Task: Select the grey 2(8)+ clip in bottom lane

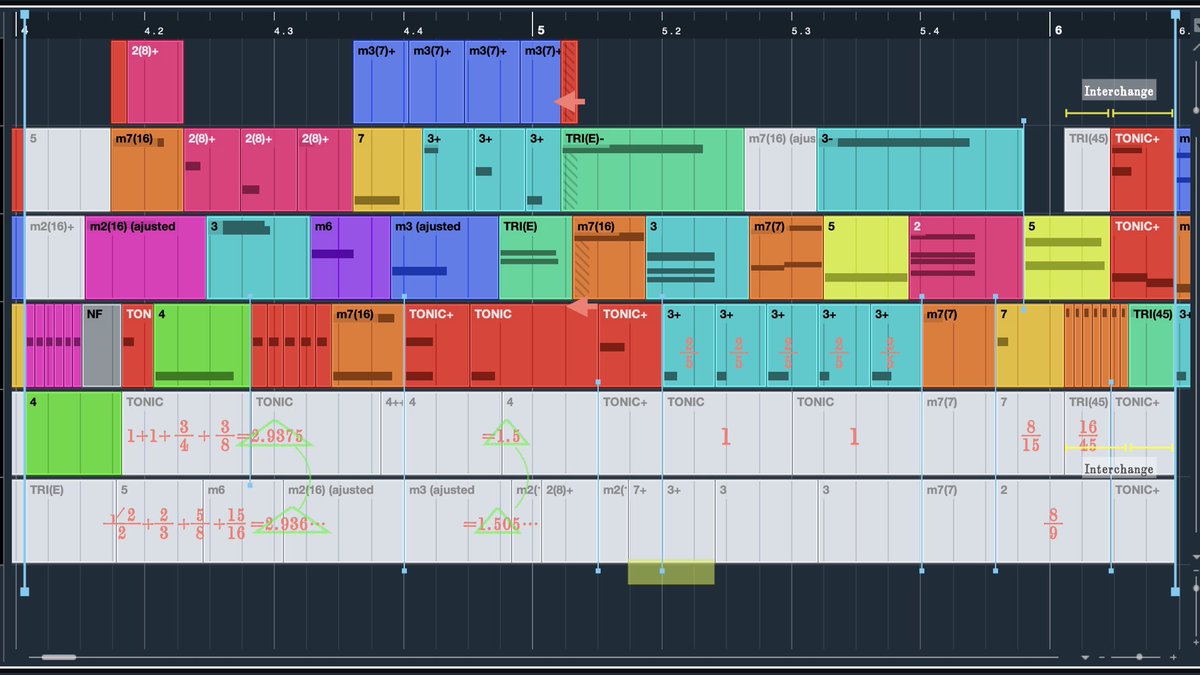Action: tap(570, 520)
